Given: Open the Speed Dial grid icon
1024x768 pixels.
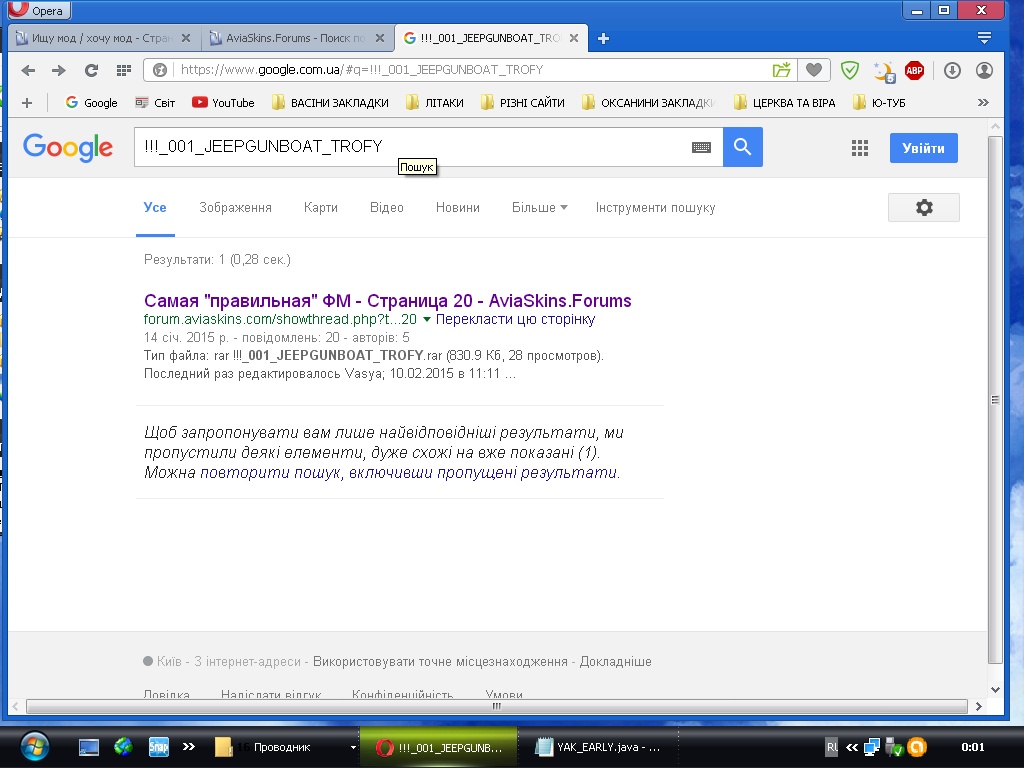Looking at the screenshot, I should pos(123,70).
